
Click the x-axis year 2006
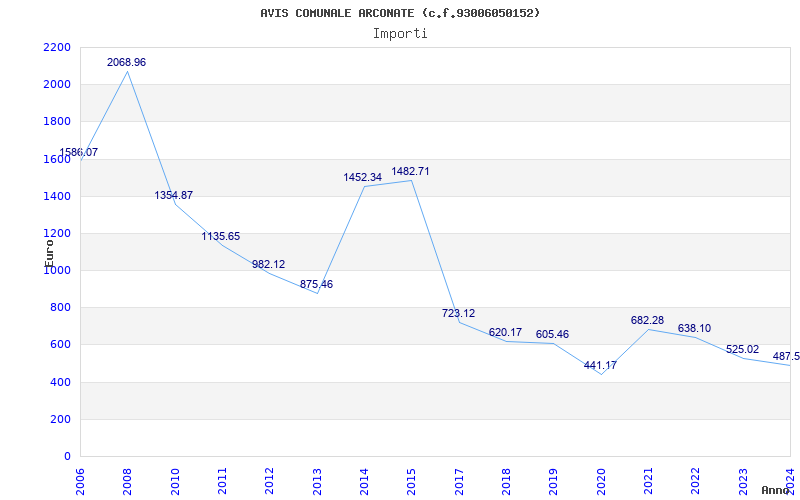pos(80,481)
